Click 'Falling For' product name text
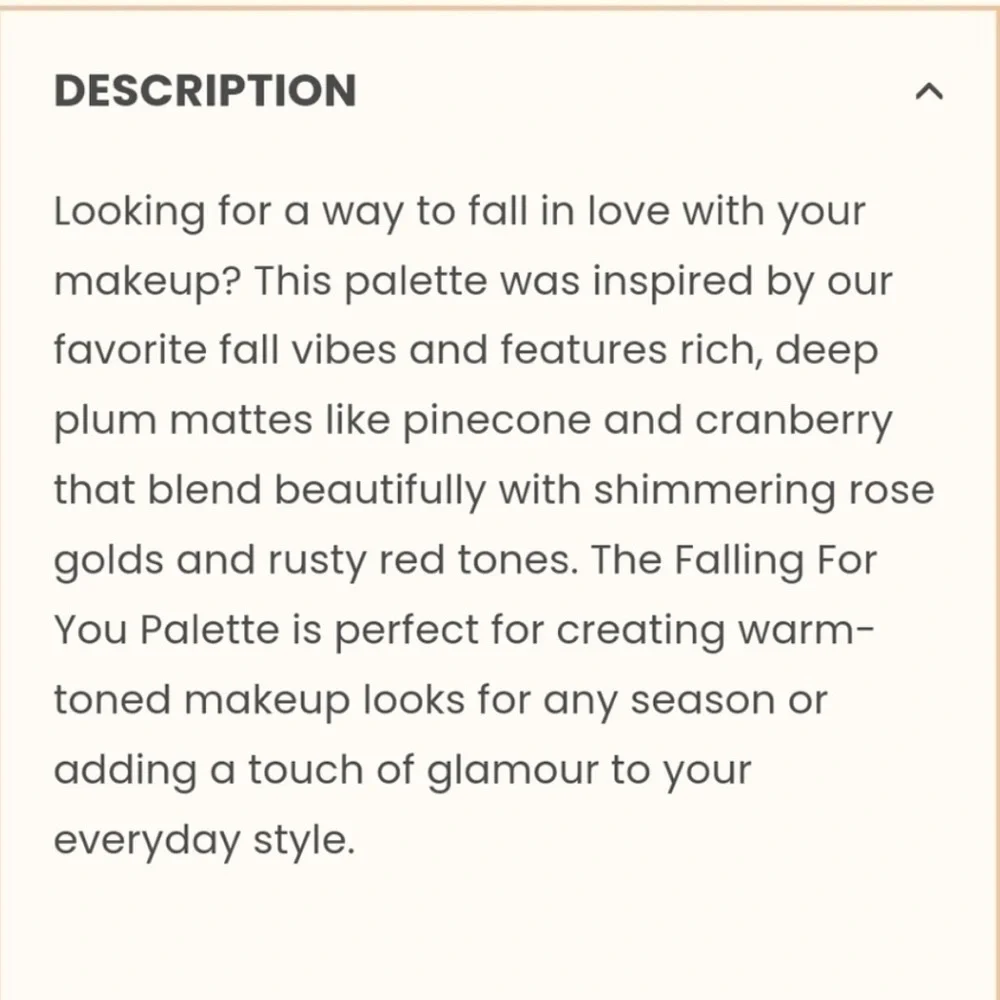1000x1000 pixels. (776, 561)
